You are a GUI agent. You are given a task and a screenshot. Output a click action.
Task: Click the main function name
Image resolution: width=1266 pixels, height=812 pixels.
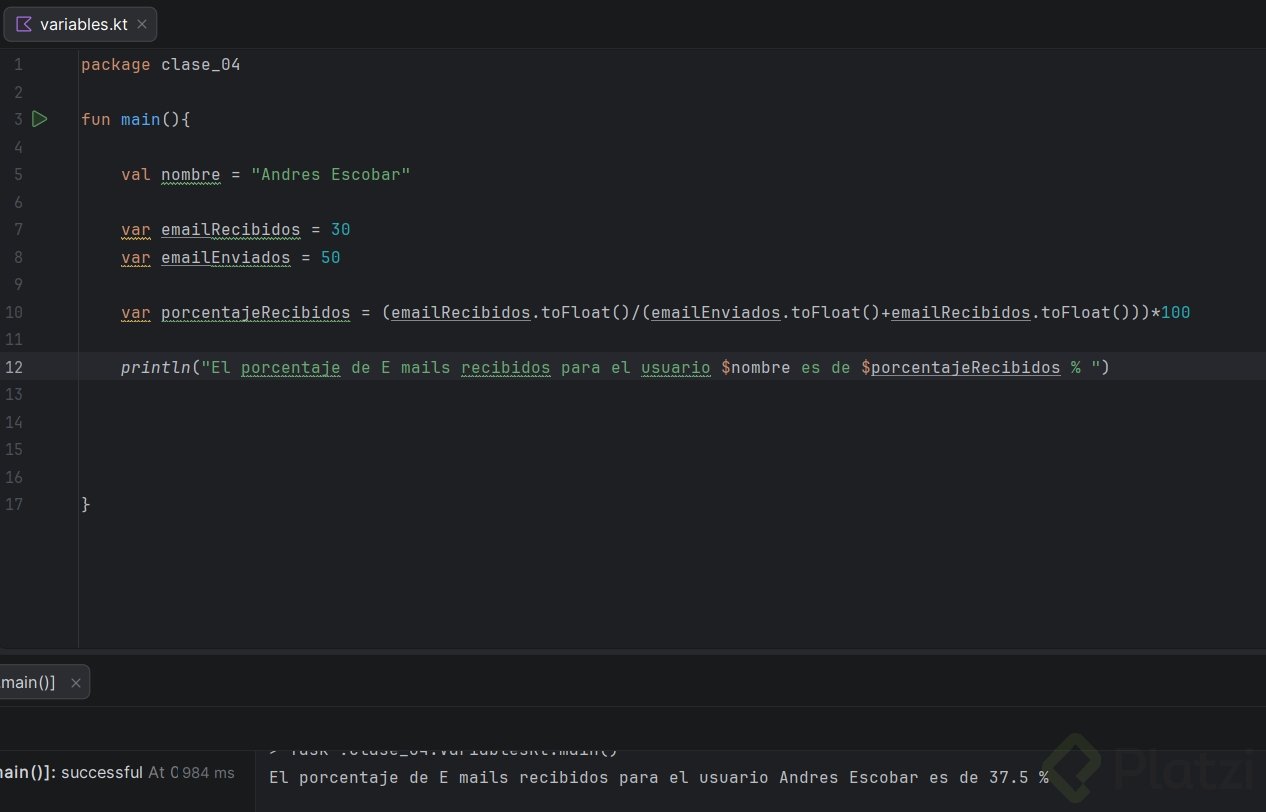pyautogui.click(x=140, y=119)
